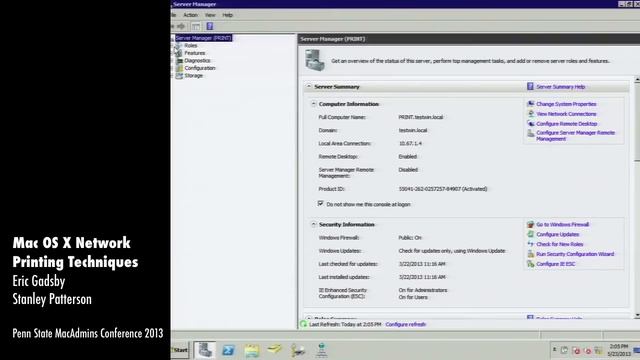
Task: Click the large server overview icon
Action: [x=315, y=60]
